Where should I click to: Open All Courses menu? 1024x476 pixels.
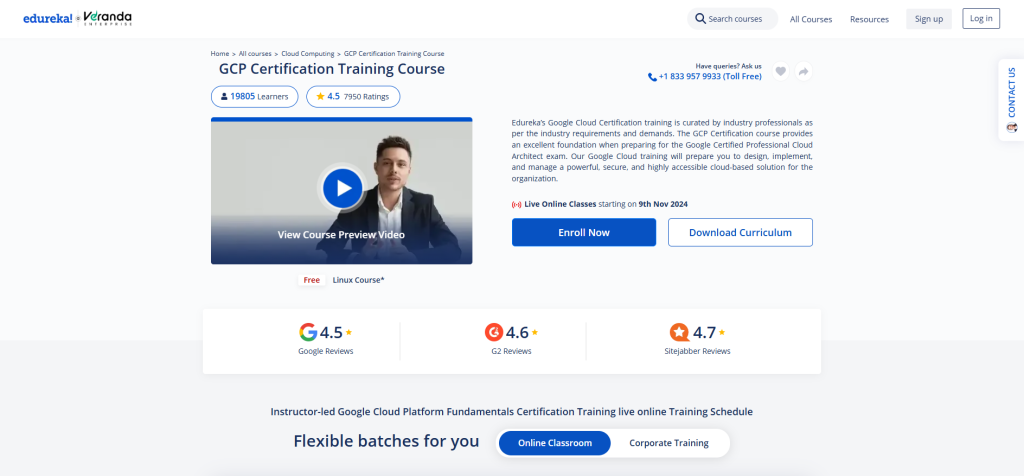tap(810, 20)
